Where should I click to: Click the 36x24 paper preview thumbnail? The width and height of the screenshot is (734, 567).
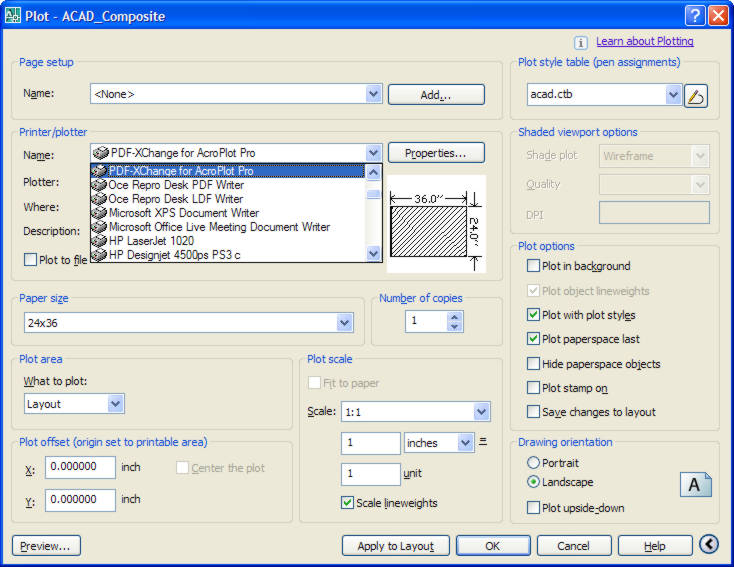(x=435, y=225)
